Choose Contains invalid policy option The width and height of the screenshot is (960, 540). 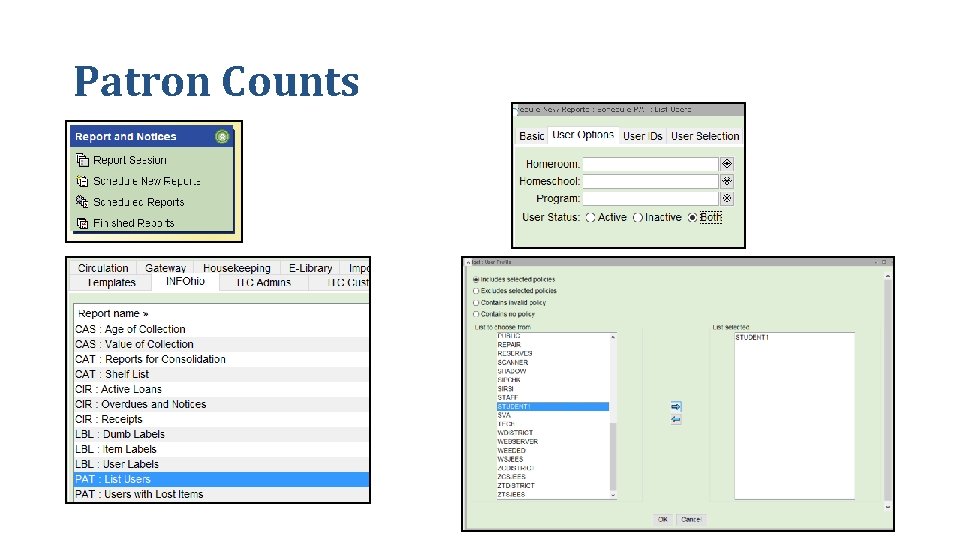476,302
